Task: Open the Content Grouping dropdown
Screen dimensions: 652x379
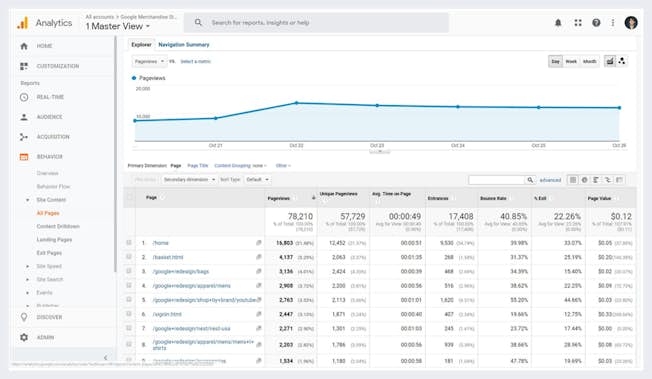Action: pos(240,166)
